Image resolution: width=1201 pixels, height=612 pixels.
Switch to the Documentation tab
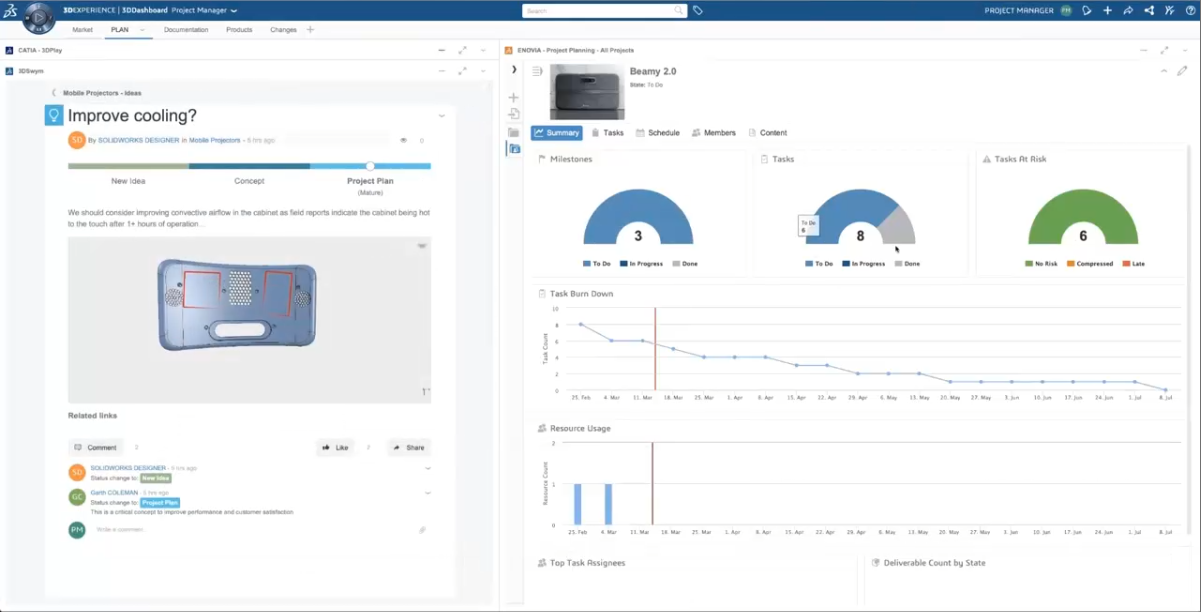point(186,30)
